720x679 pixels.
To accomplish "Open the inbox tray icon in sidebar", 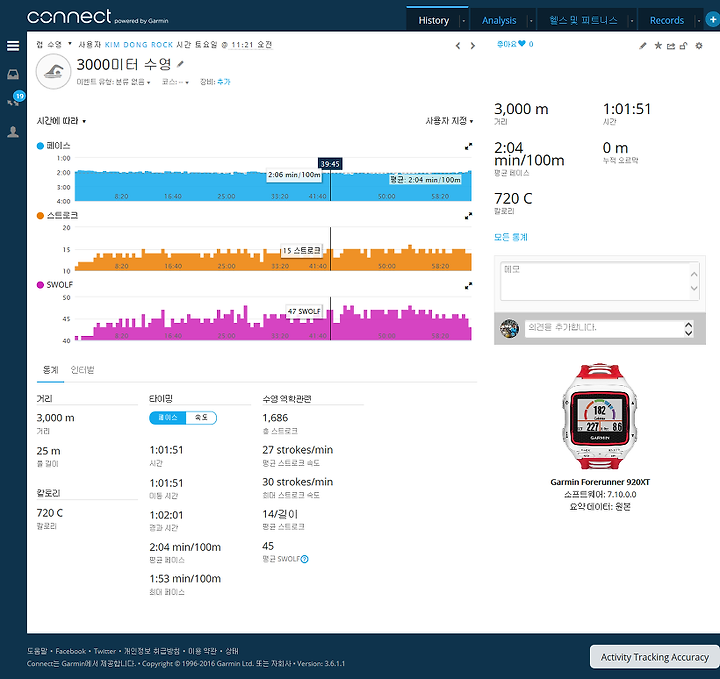I will click(x=13, y=74).
